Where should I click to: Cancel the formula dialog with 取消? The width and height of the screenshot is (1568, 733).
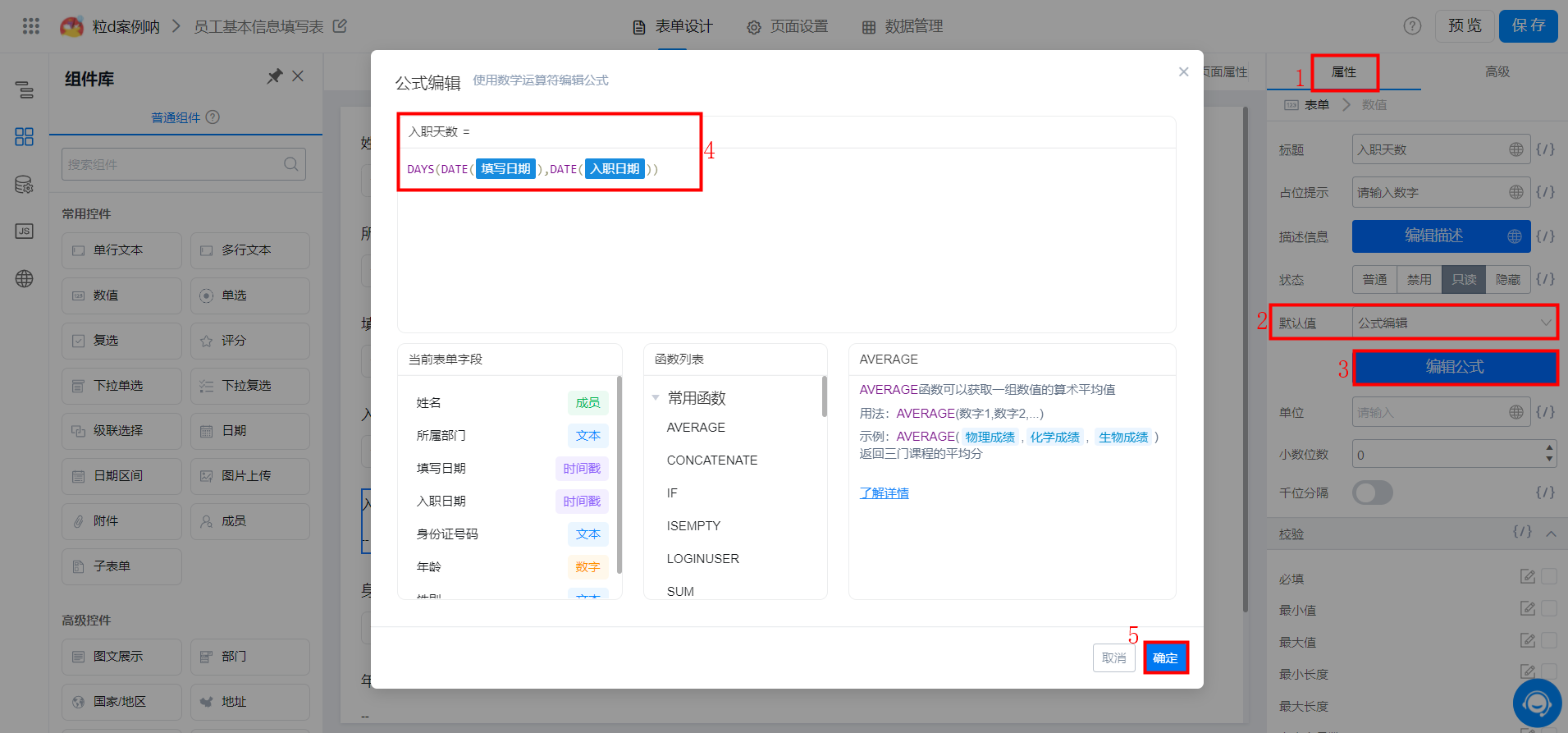point(1114,657)
